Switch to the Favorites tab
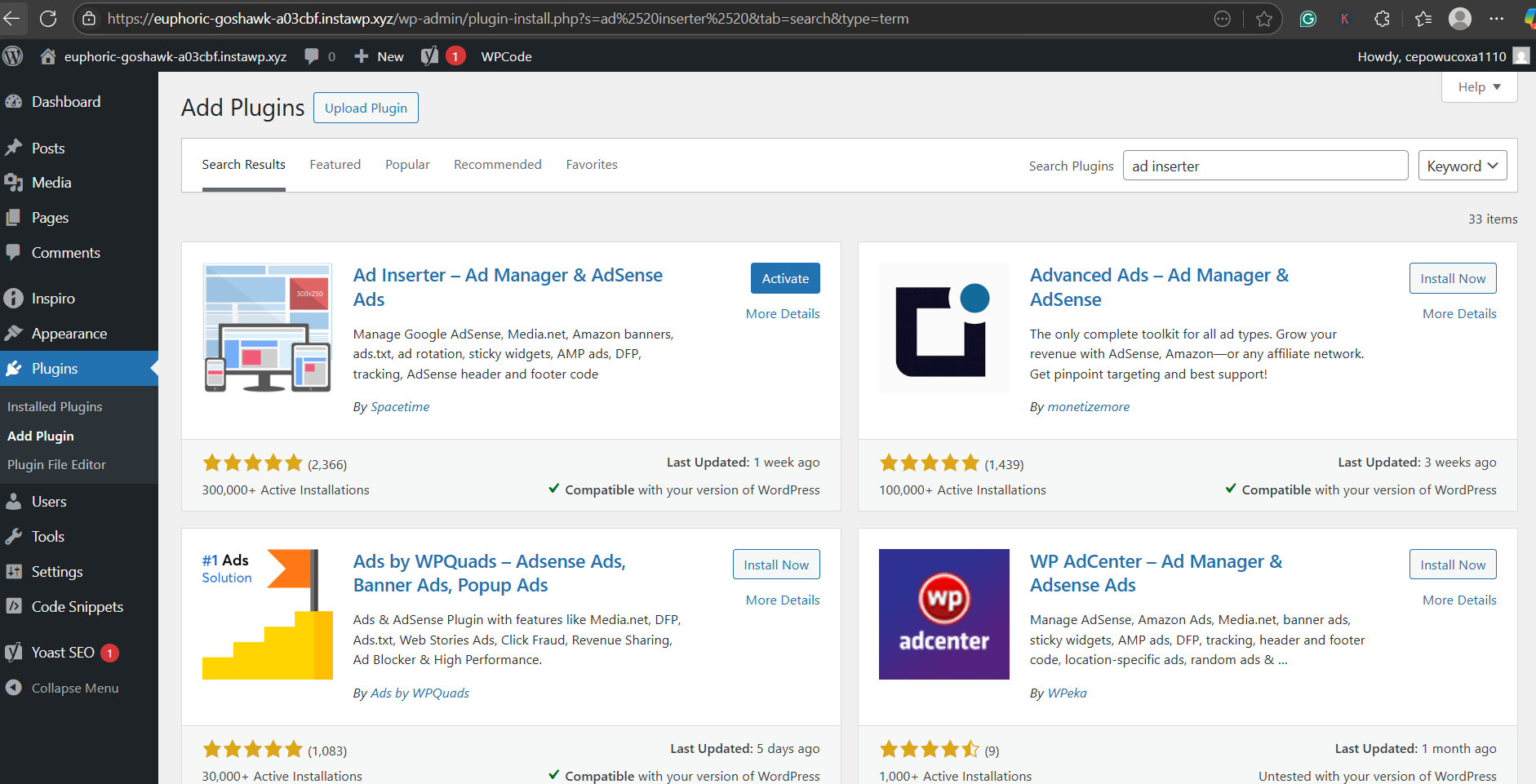This screenshot has width=1536, height=784. tap(592, 165)
